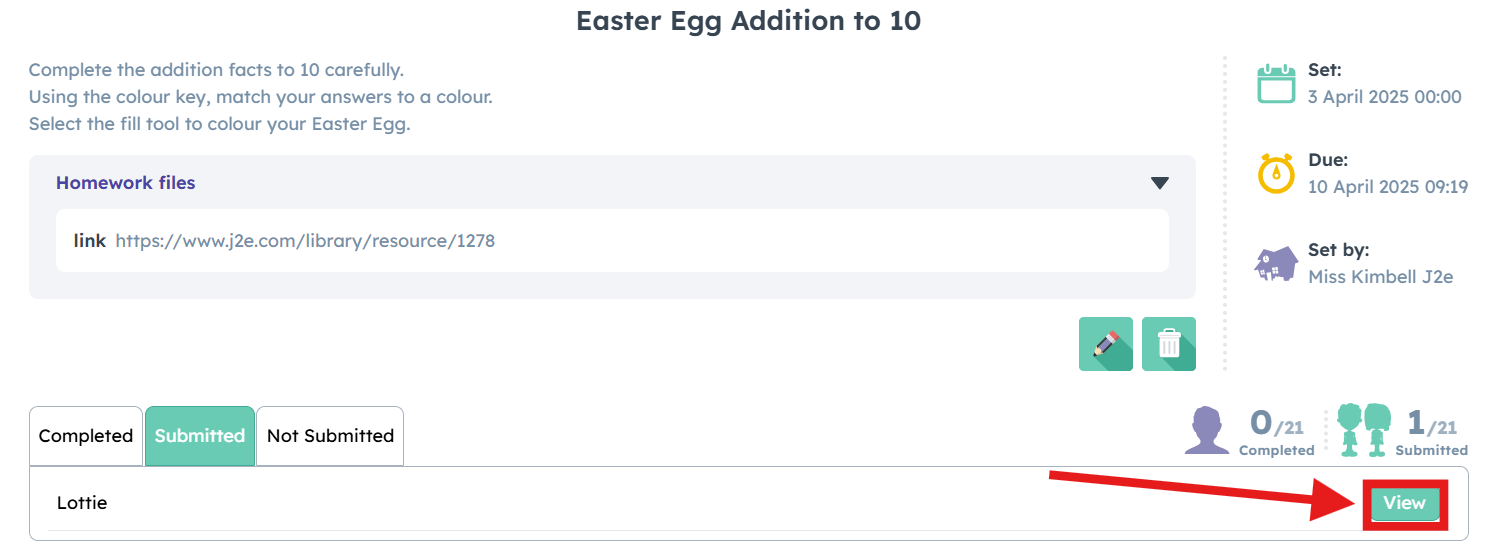Click the trash bin delete icon
Image resolution: width=1486 pixels, height=552 pixels.
(x=1169, y=344)
